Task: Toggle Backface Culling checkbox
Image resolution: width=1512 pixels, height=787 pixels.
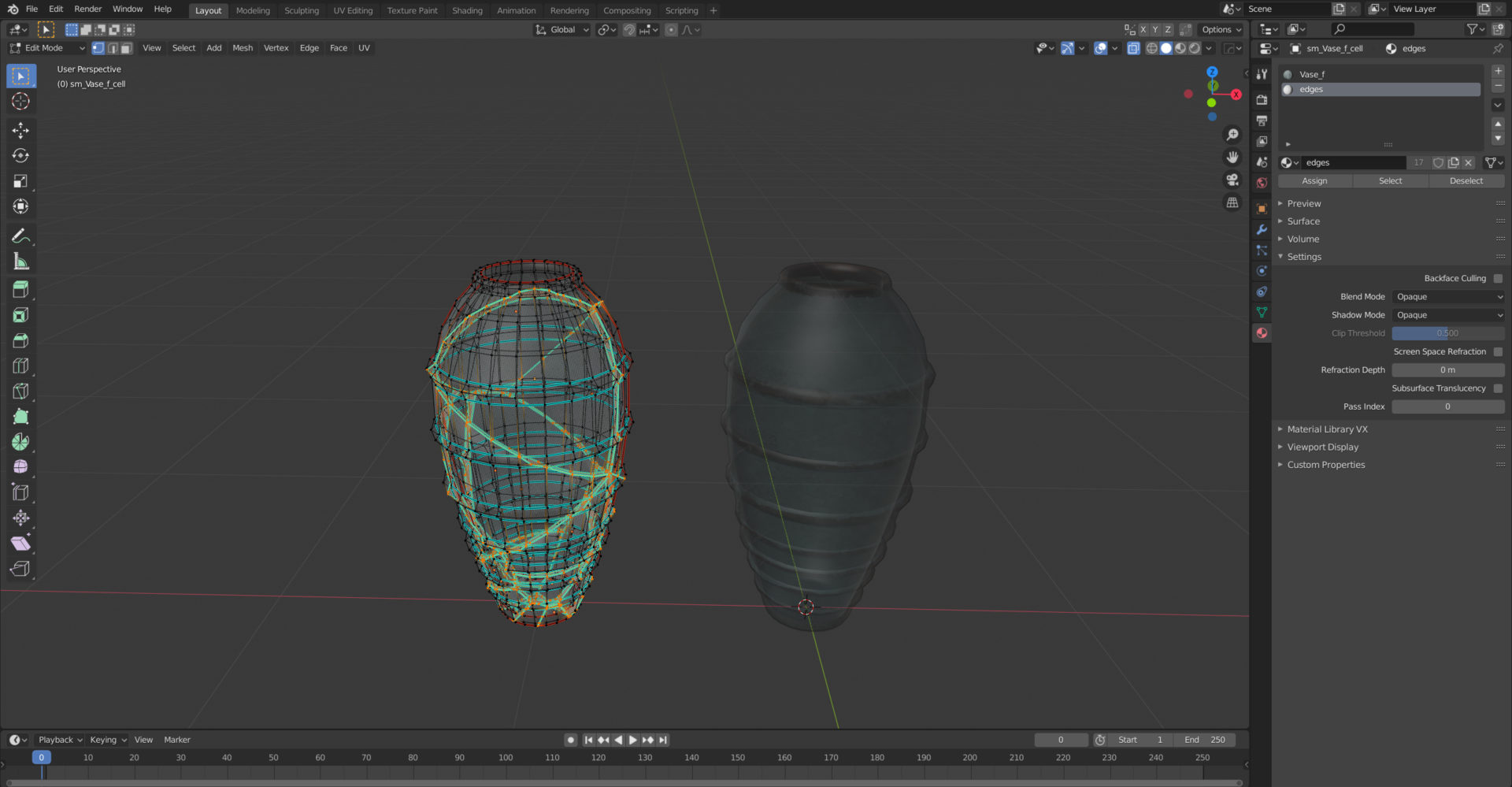Action: click(1497, 278)
